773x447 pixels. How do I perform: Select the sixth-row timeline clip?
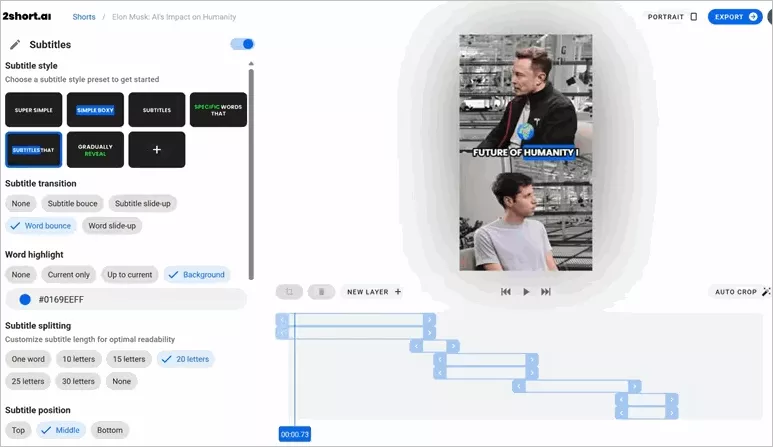pyautogui.click(x=577, y=386)
